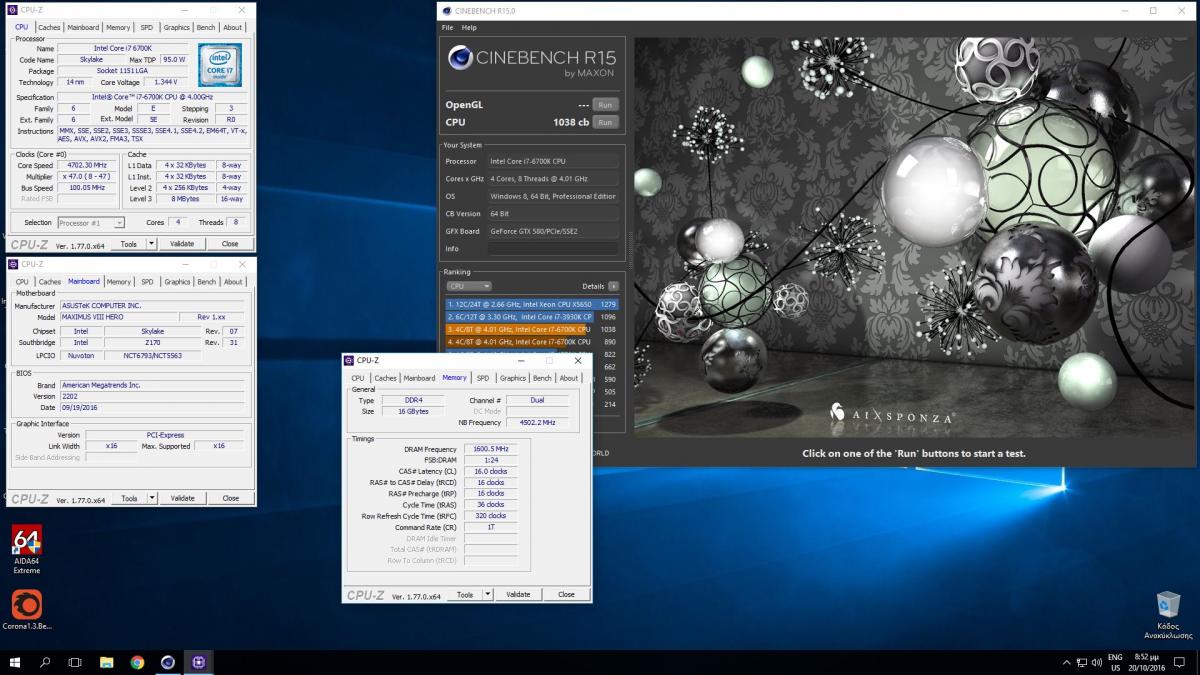Click the Cinebench R15 logo
This screenshot has width=1200, height=675.
tap(531, 61)
